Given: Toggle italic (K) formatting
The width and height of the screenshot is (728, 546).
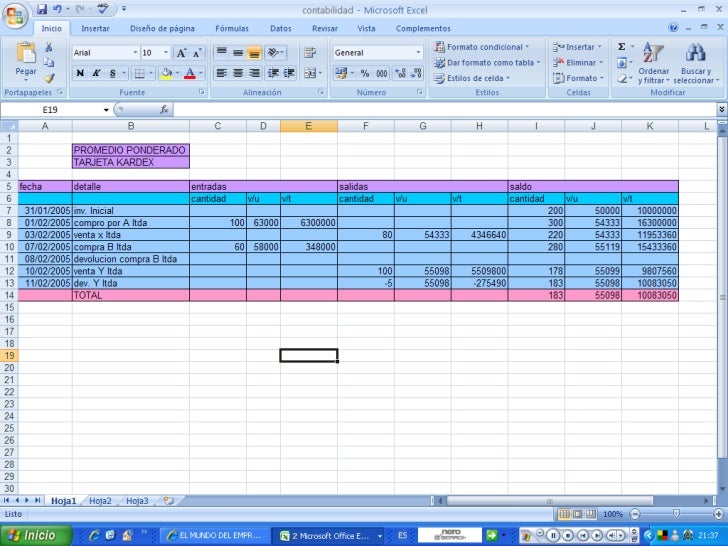Looking at the screenshot, I should tap(96, 73).
